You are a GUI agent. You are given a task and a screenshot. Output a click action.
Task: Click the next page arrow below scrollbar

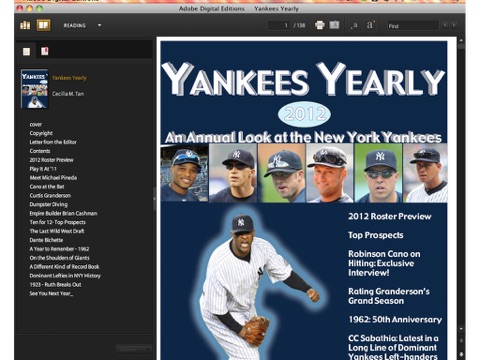click(x=461, y=354)
